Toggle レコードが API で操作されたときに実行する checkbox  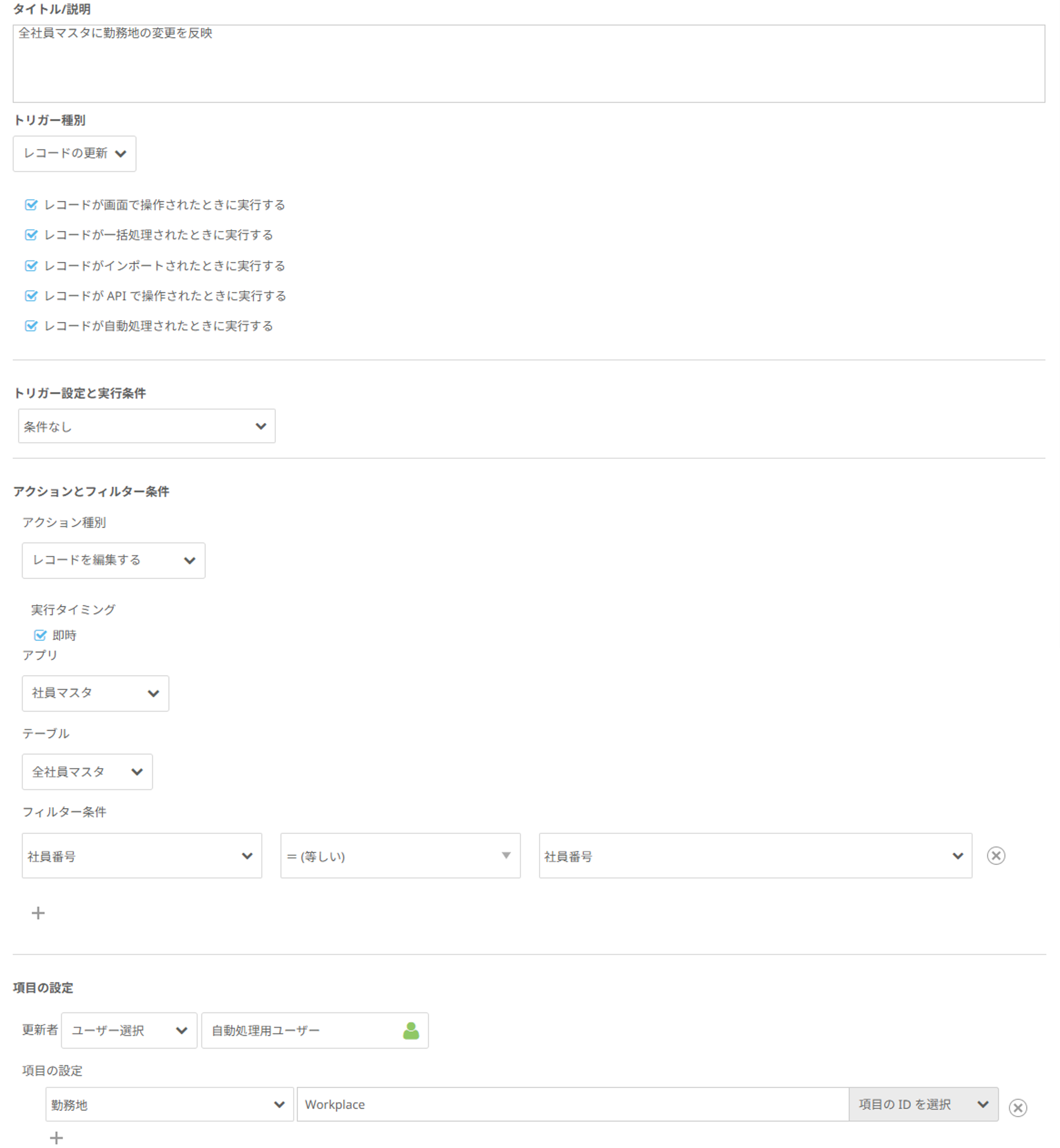pyautogui.click(x=31, y=295)
